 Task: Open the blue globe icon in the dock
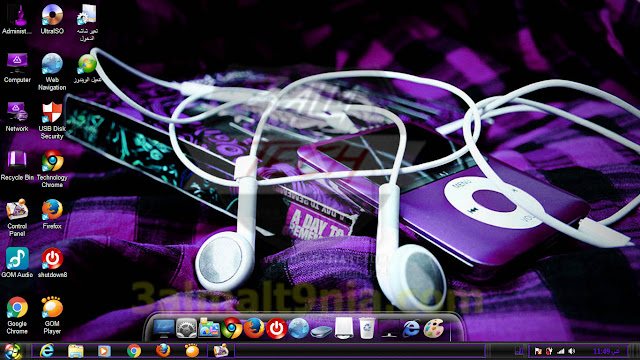click(x=299, y=328)
